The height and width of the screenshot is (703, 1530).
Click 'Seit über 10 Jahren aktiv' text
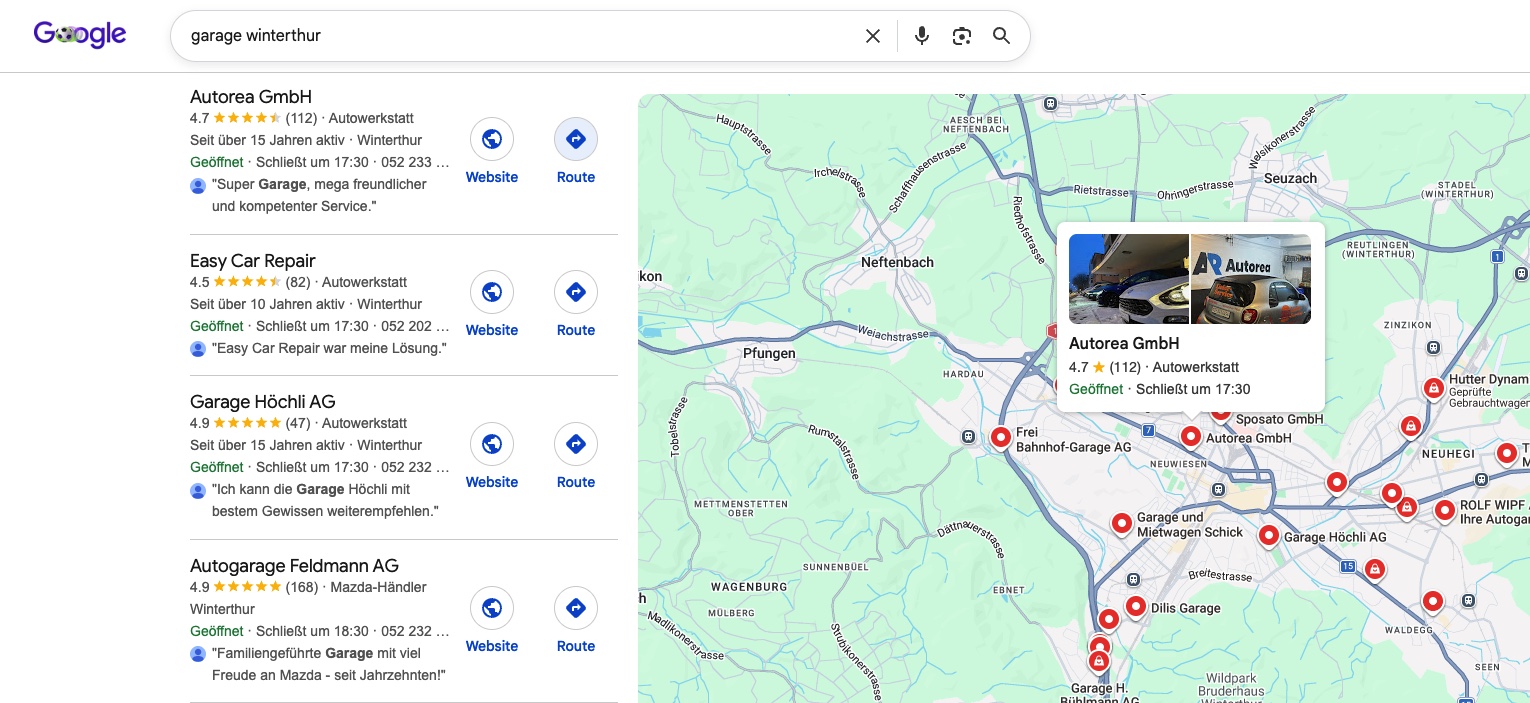pos(267,304)
